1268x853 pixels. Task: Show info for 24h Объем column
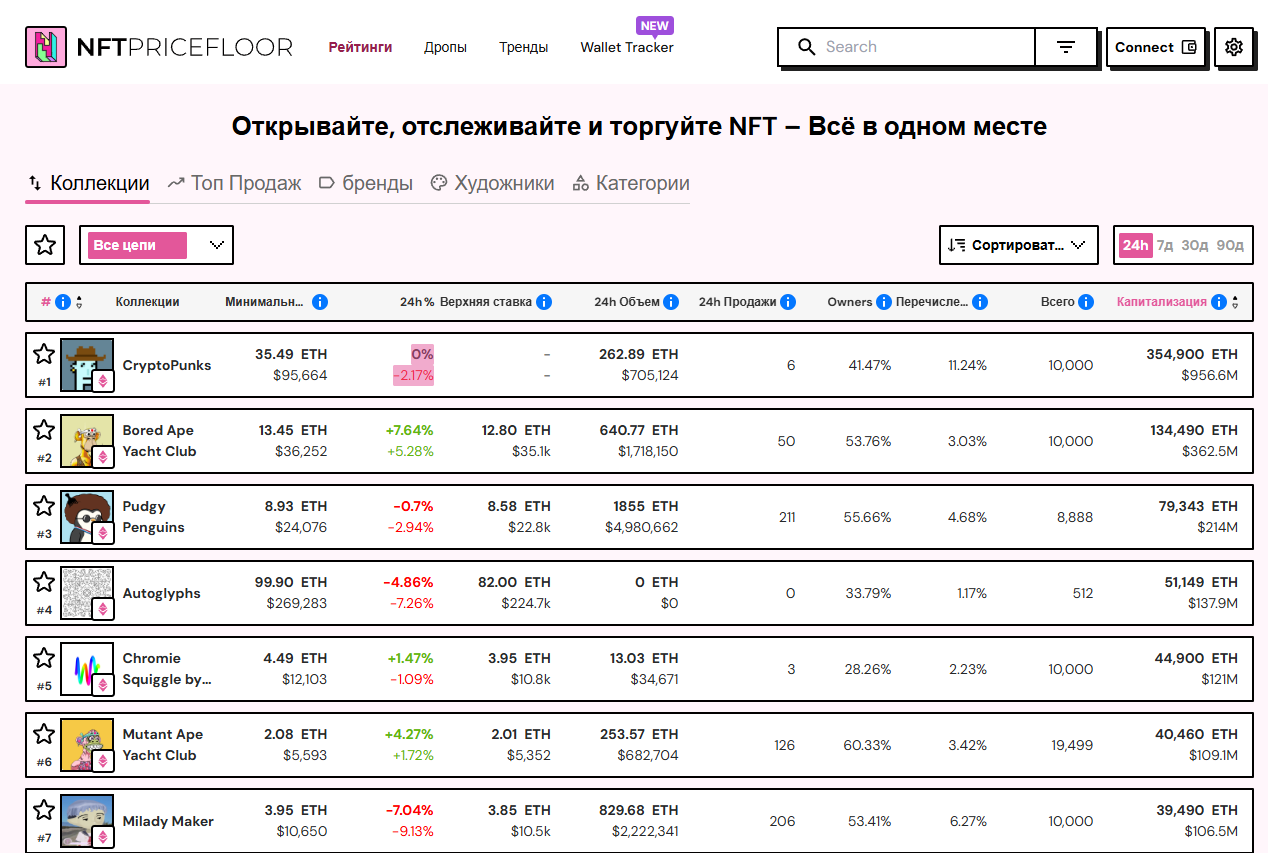[671, 302]
